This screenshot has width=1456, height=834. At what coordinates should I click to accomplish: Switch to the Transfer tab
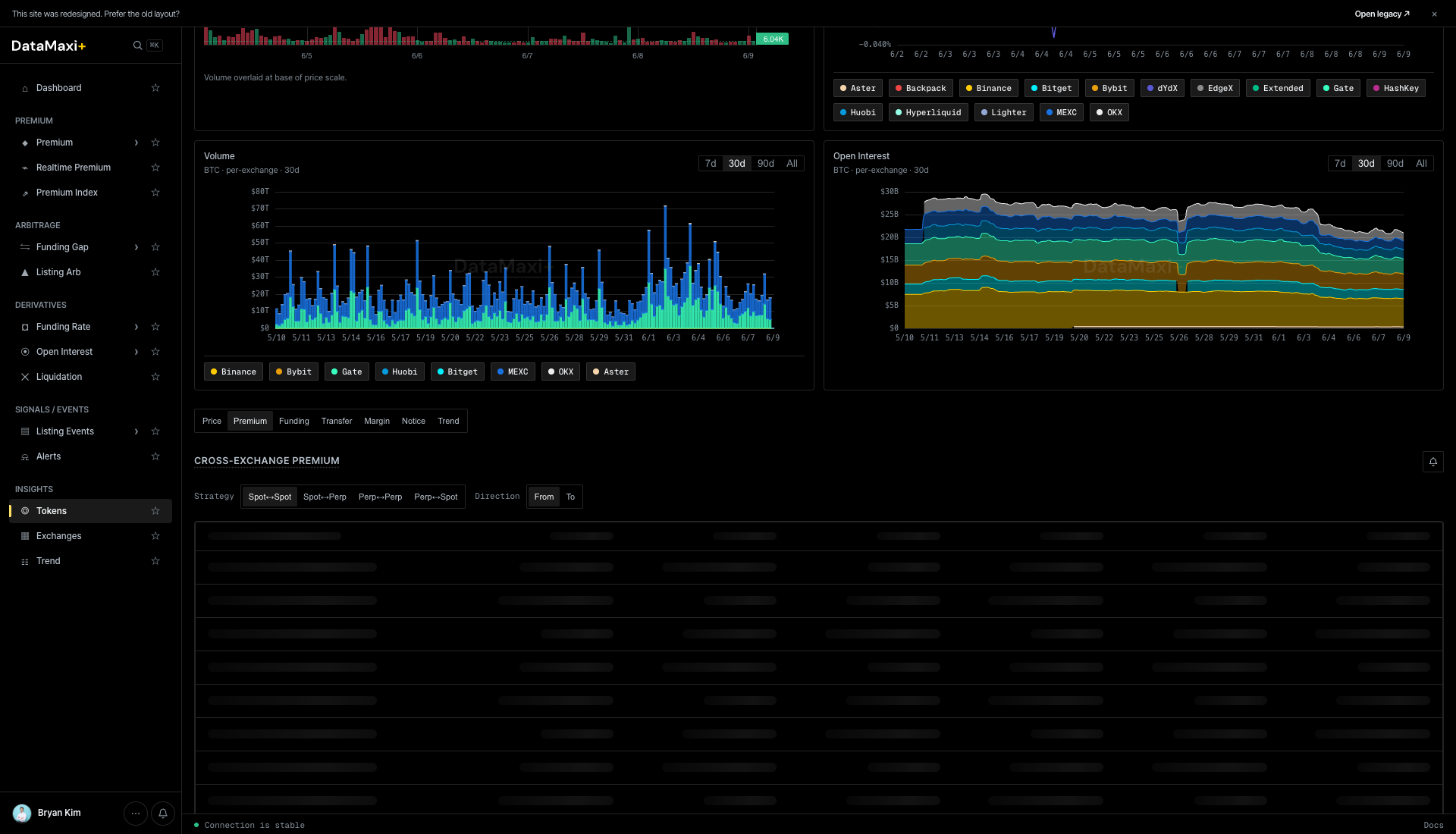click(337, 421)
